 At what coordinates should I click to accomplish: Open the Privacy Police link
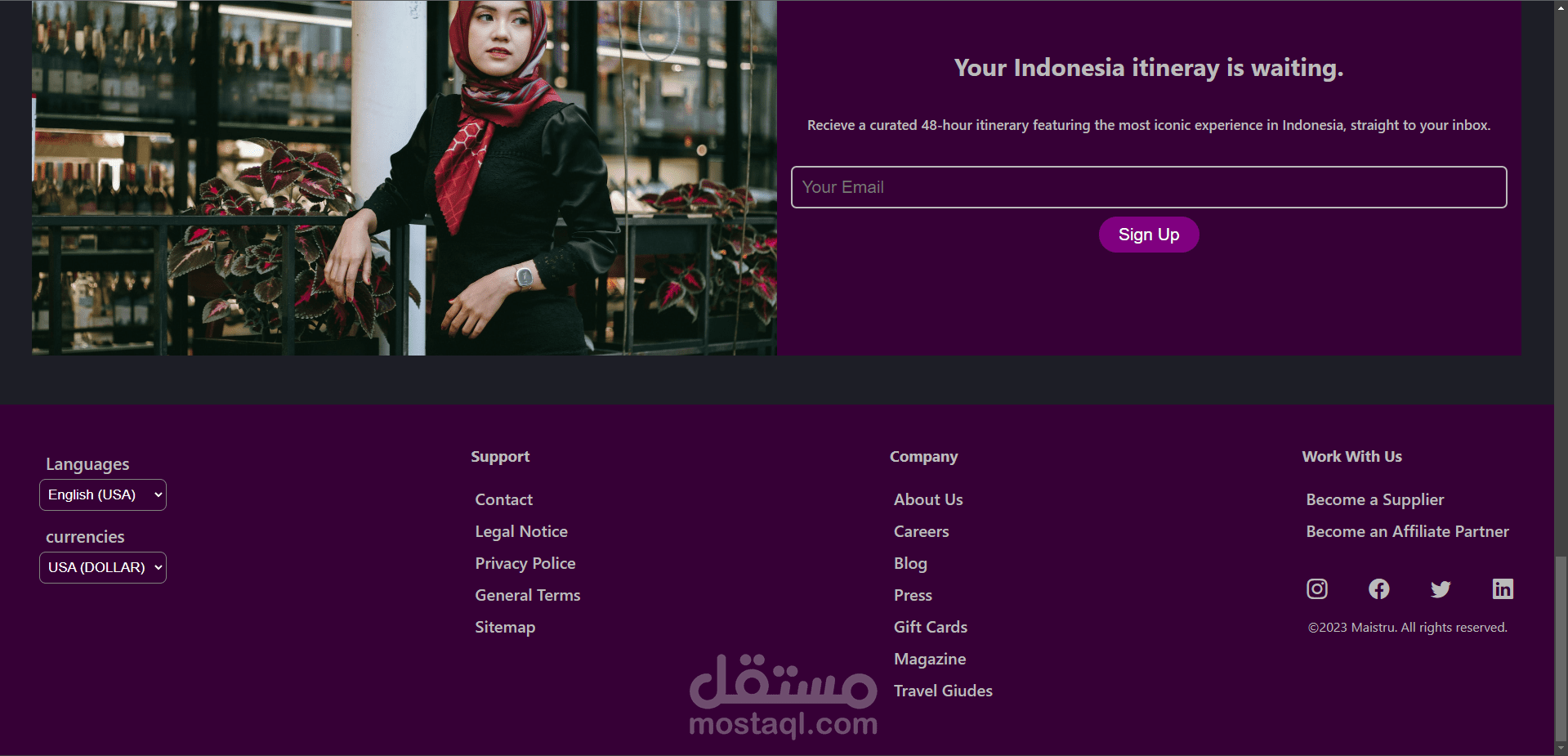tap(525, 563)
